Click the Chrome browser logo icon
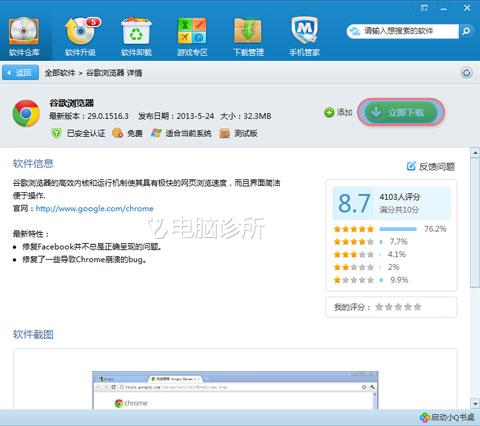Viewport: 480px width, 426px height. tap(26, 113)
